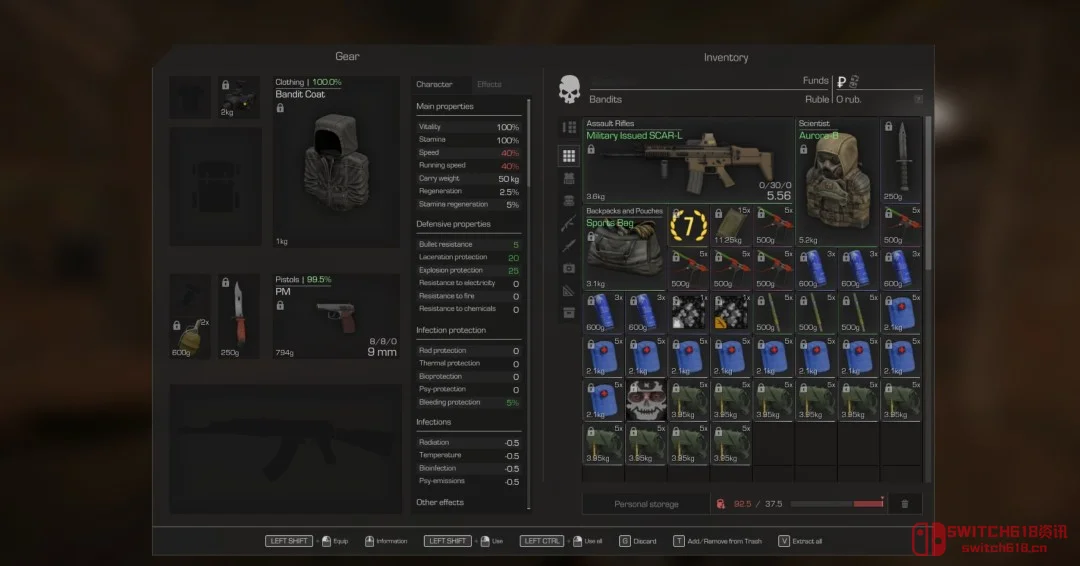Image resolution: width=1080 pixels, height=566 pixels.
Task: Select the grid view filter icon
Action: coord(569,156)
